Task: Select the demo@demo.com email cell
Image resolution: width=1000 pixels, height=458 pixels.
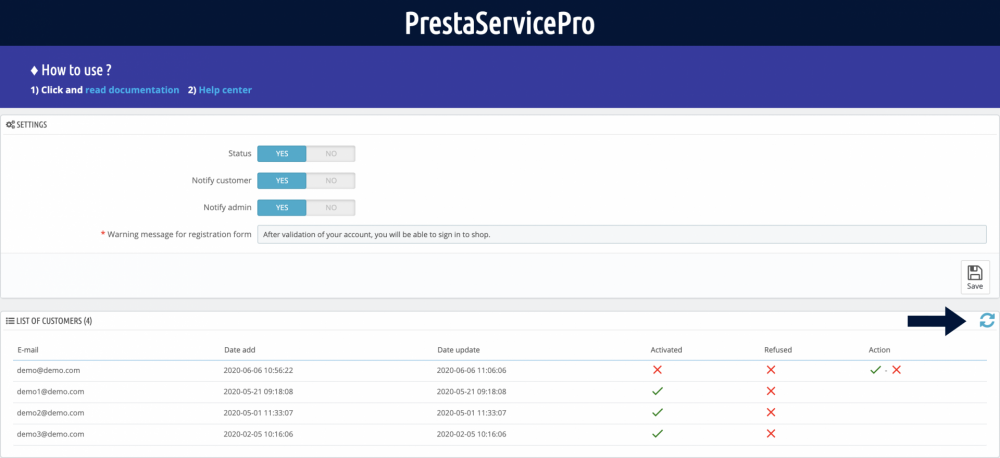Action: (48, 370)
